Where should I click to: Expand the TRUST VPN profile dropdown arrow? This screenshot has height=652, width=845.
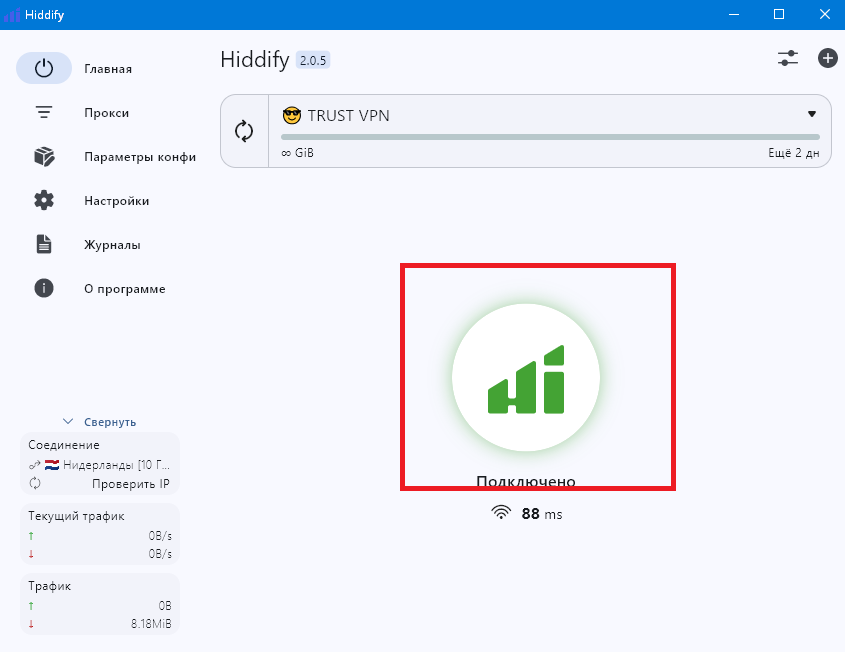(812, 114)
